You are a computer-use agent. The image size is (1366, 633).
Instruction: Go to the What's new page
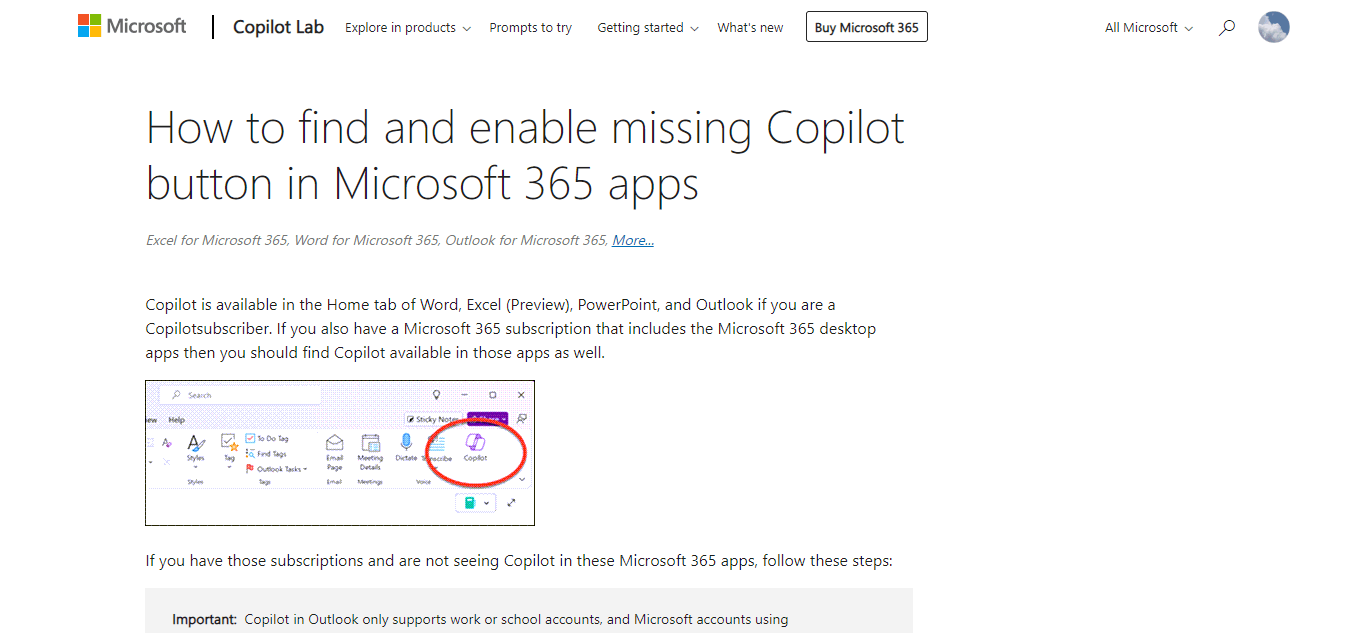(750, 28)
